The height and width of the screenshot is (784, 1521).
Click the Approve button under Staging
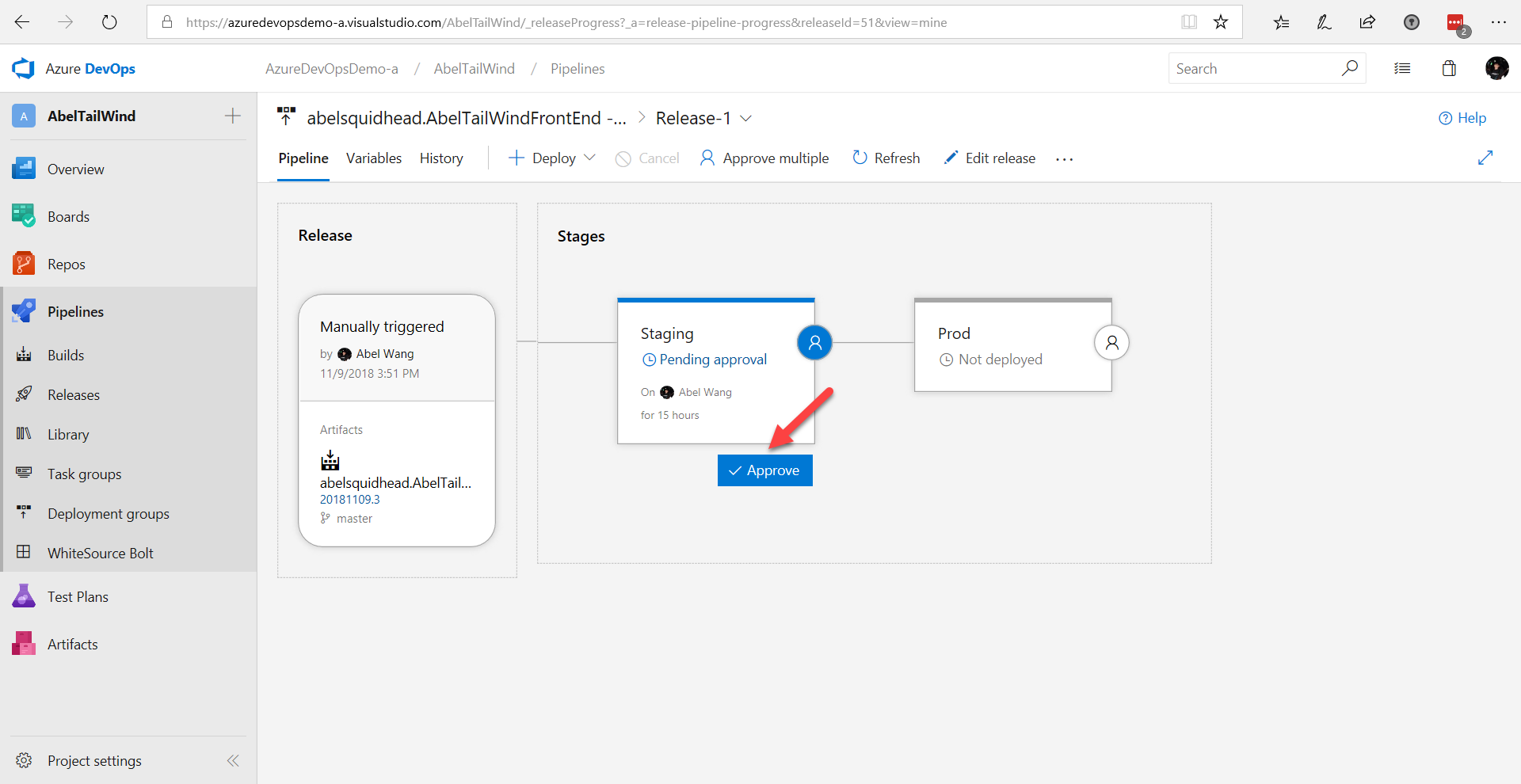tap(764, 470)
